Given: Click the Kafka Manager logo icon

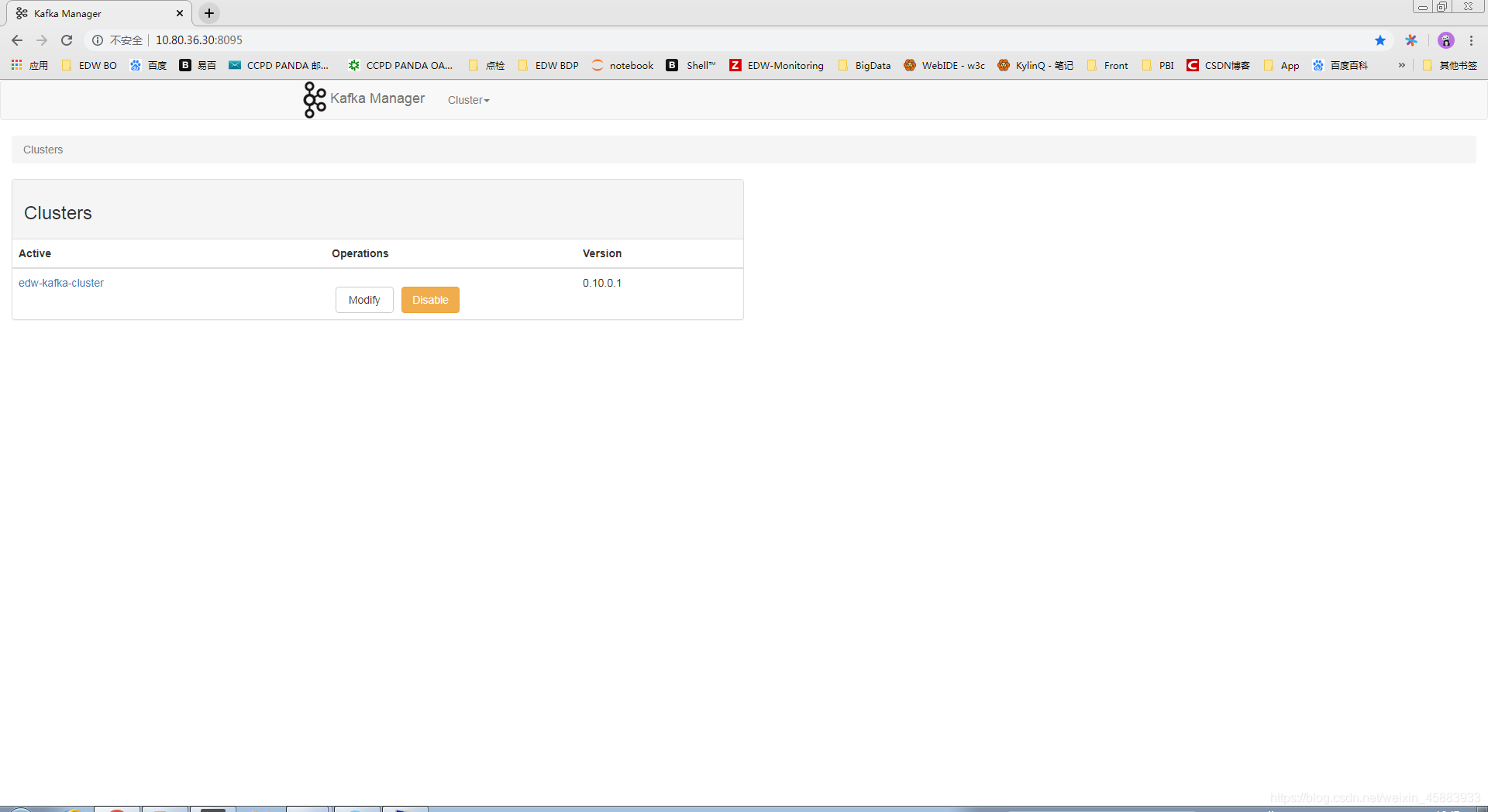Looking at the screenshot, I should point(314,100).
